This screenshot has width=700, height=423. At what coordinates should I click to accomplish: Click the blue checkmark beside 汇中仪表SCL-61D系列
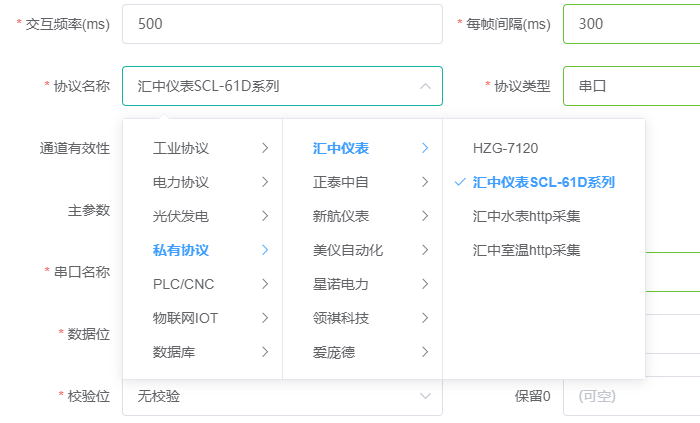pos(460,182)
